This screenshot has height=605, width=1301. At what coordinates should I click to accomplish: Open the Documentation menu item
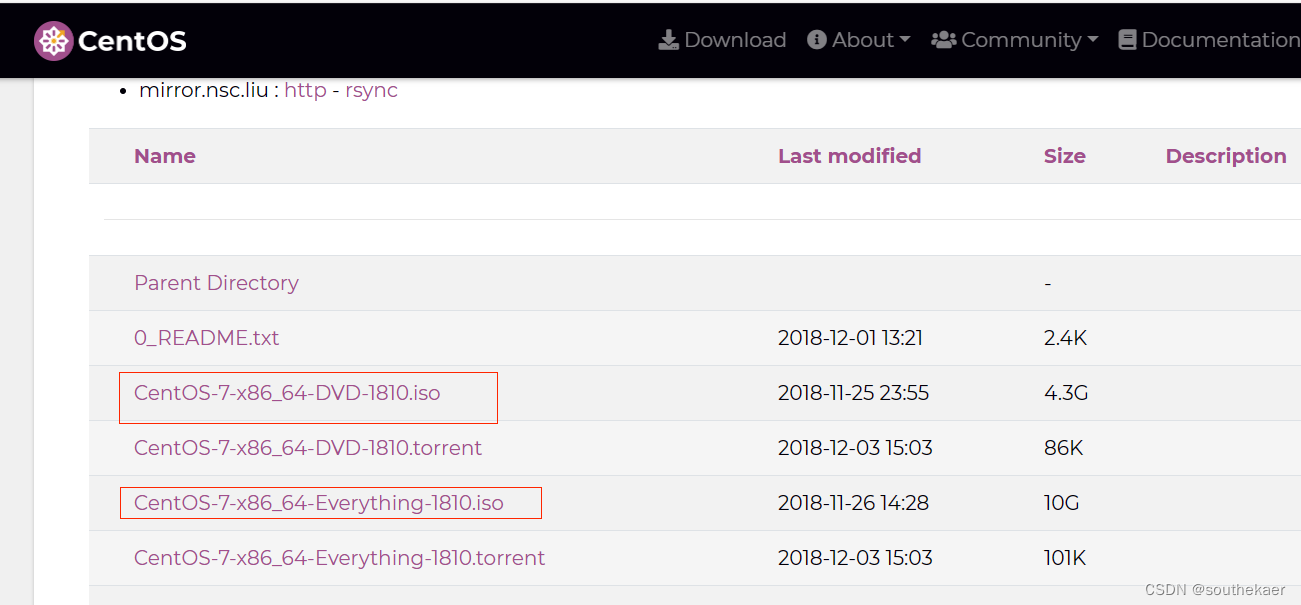1218,39
